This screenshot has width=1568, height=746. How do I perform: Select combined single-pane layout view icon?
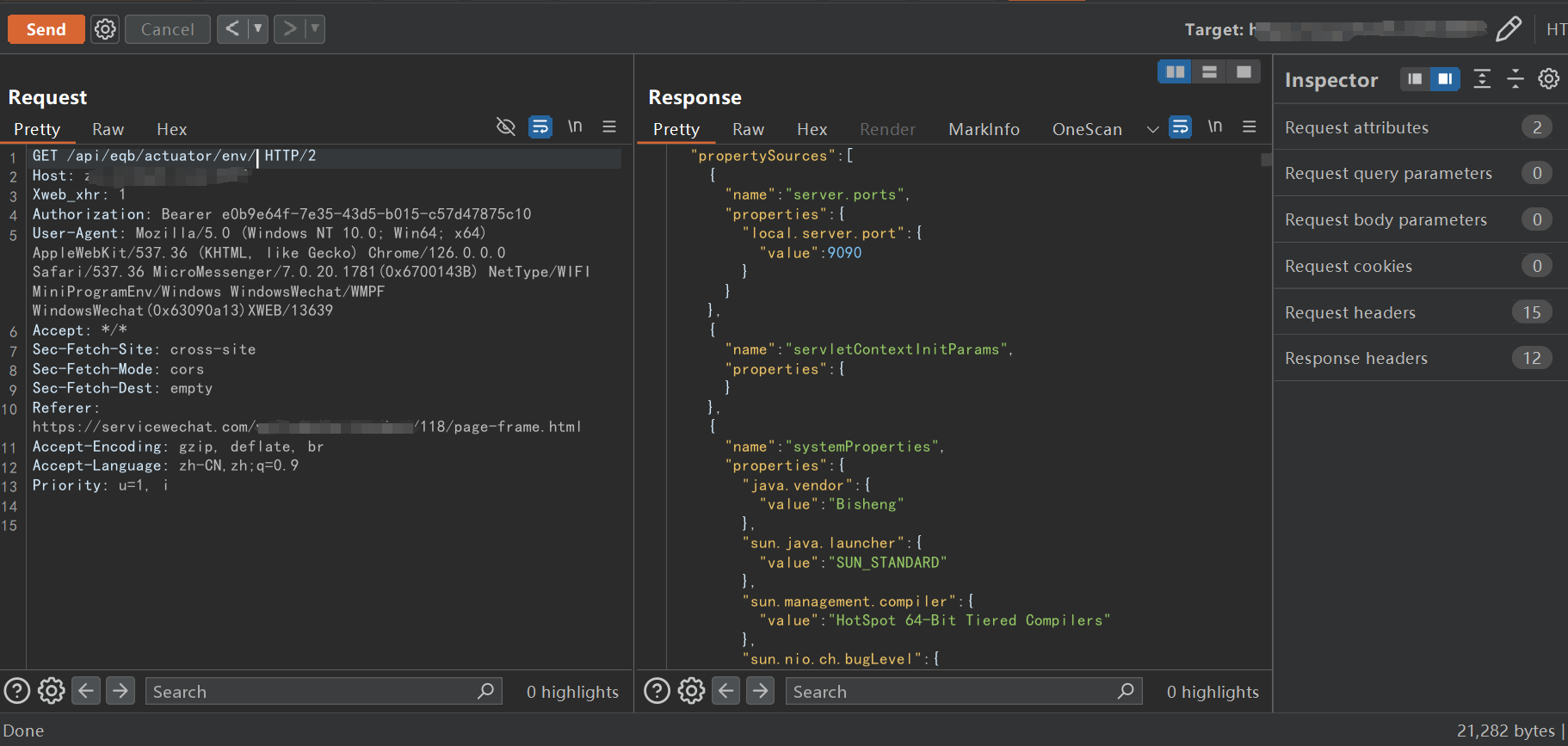pos(1244,72)
